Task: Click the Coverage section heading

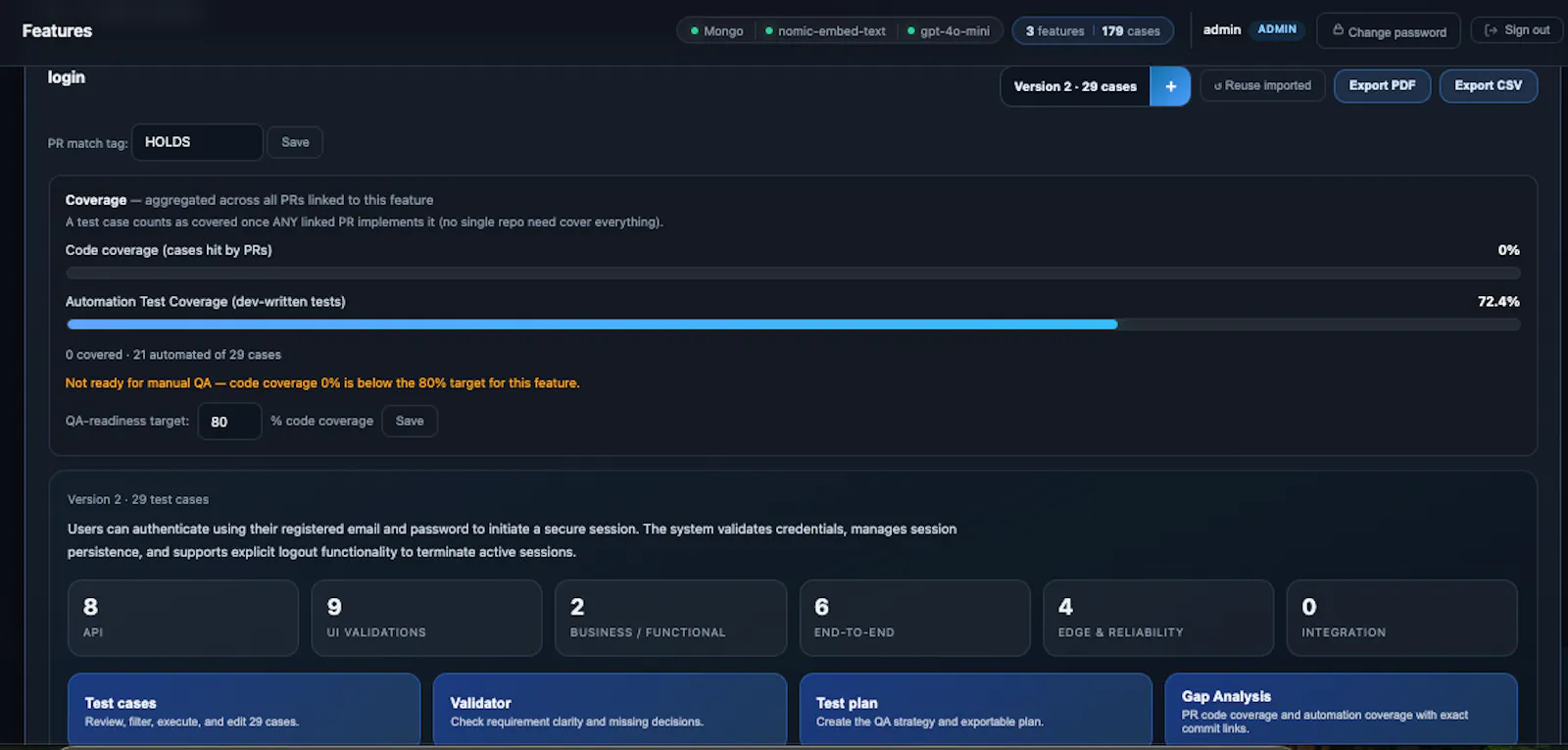Action: tap(96, 200)
